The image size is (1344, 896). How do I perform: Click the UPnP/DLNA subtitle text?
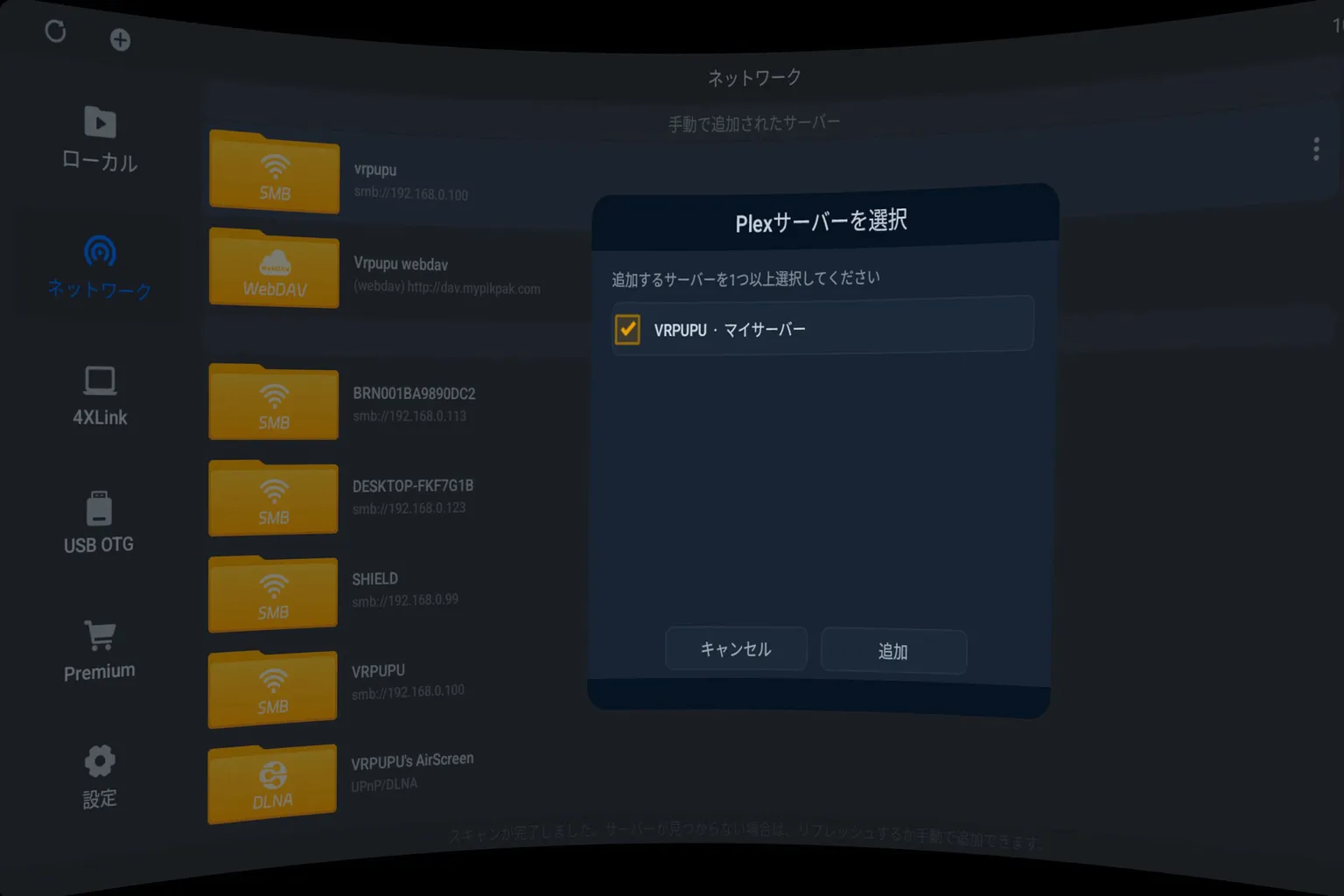(384, 785)
